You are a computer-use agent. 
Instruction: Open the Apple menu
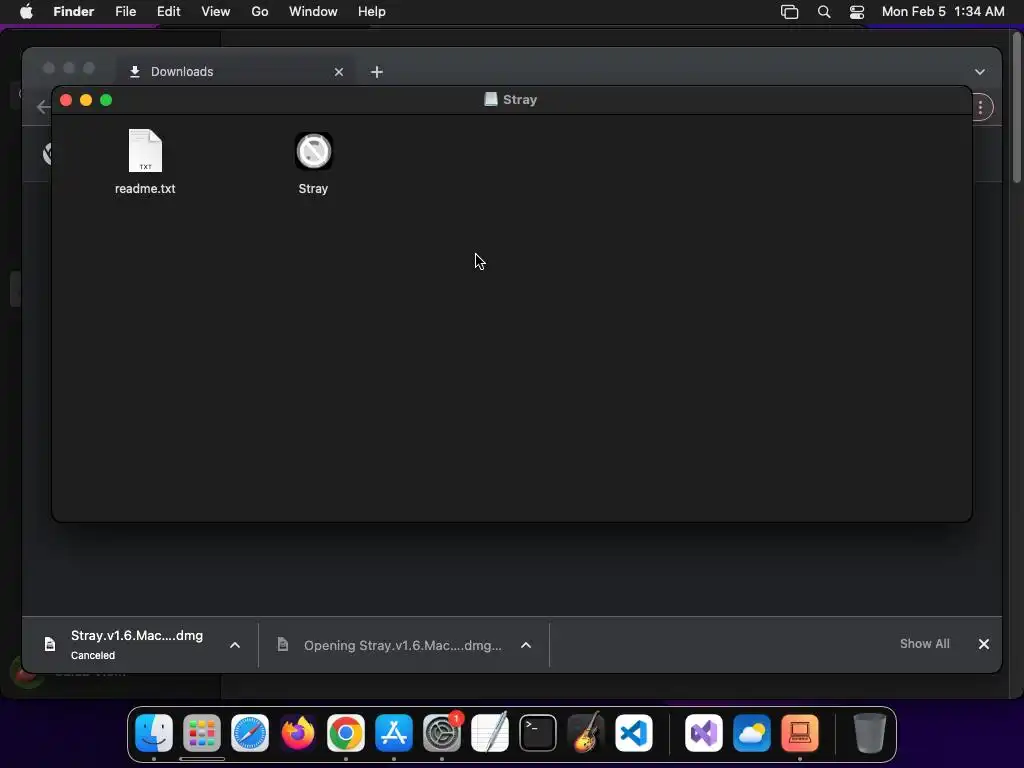26,12
